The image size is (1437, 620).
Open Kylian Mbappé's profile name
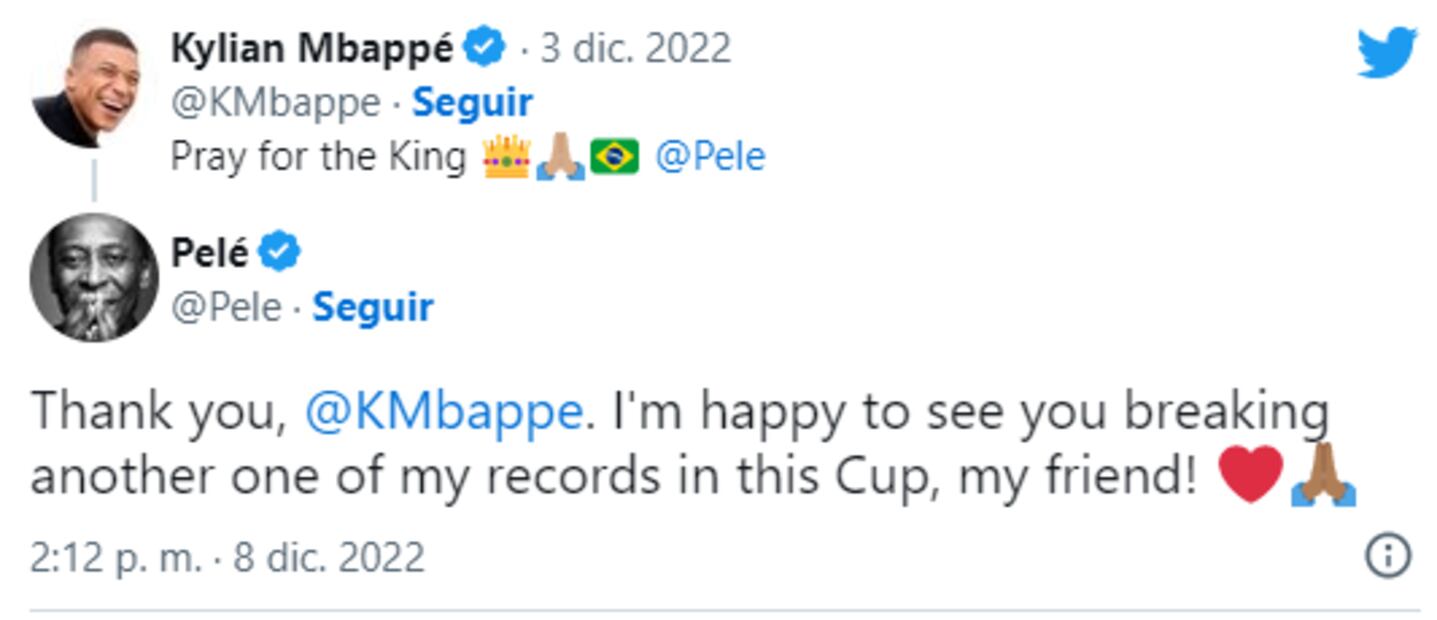pyautogui.click(x=311, y=47)
